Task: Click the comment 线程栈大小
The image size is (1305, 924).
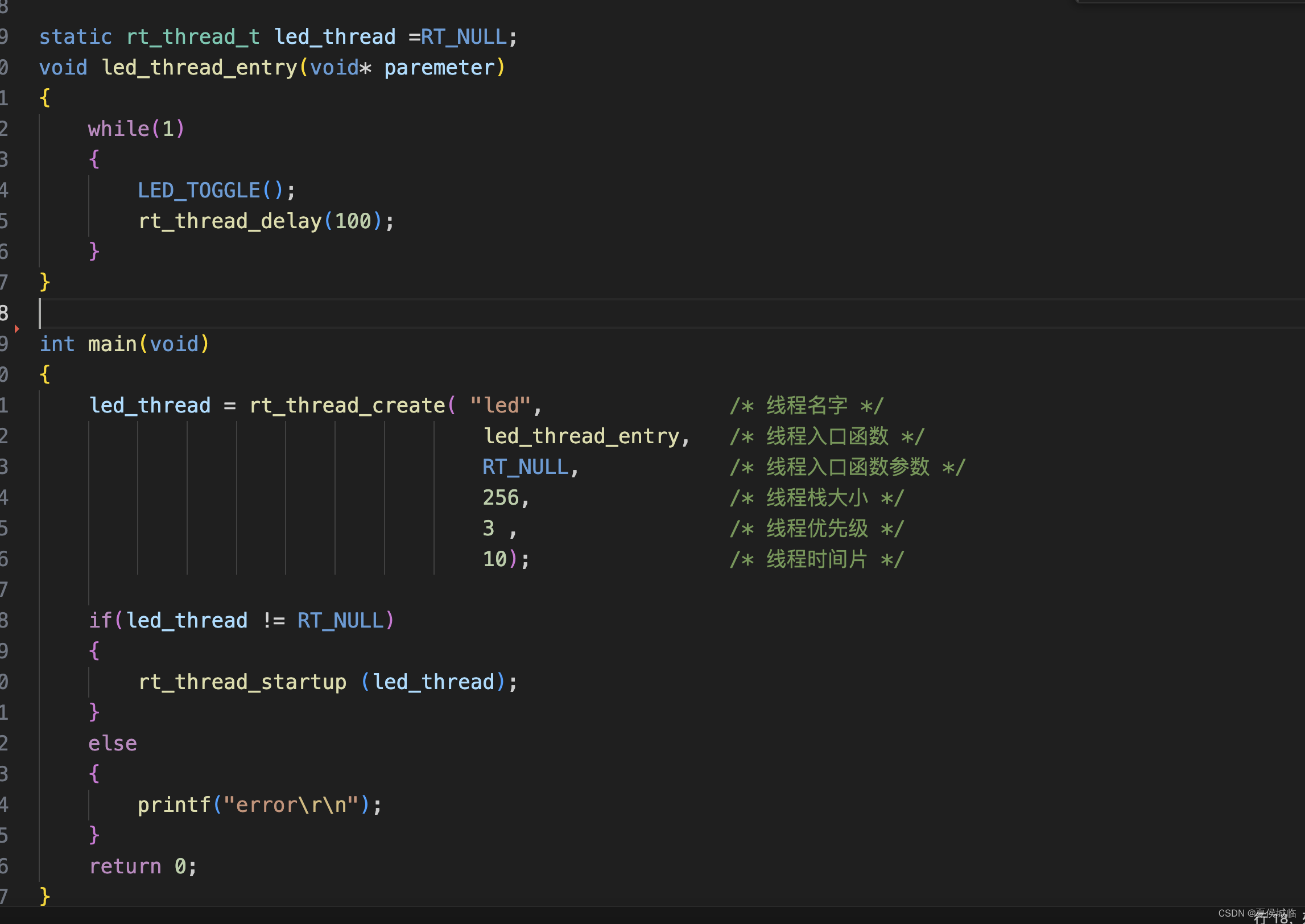Action: tap(817, 498)
